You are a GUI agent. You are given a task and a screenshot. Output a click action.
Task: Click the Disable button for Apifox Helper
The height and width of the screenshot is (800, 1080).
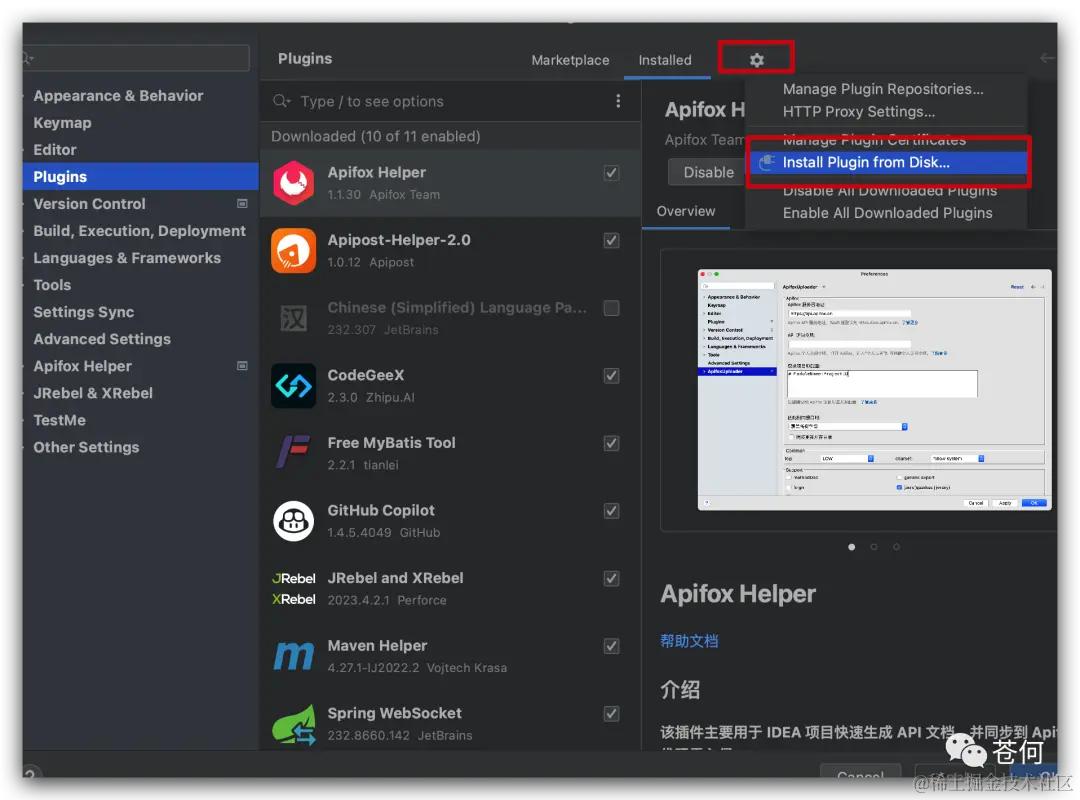point(708,172)
